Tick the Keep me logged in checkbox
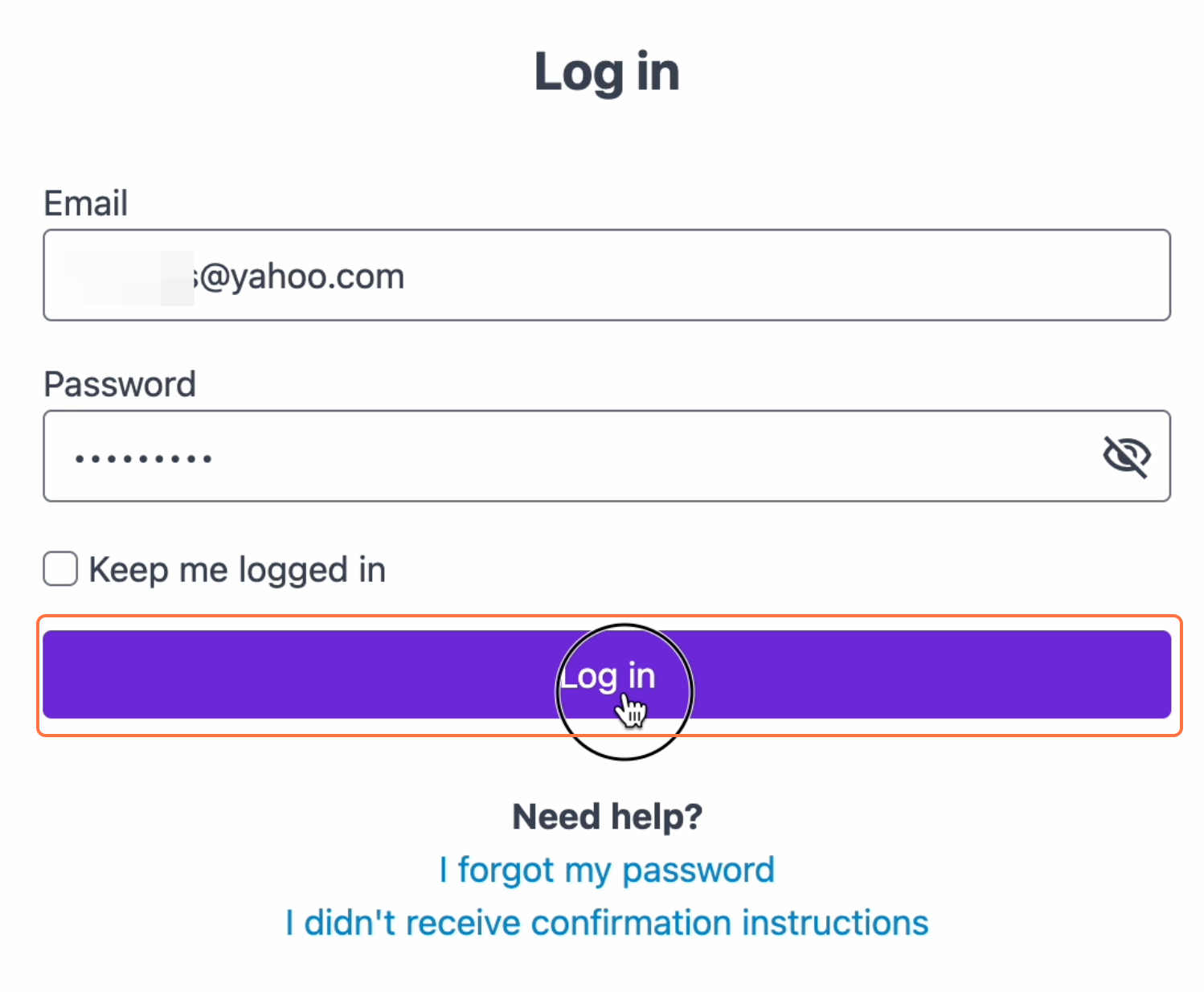This screenshot has height=992, width=1204. 60,569
